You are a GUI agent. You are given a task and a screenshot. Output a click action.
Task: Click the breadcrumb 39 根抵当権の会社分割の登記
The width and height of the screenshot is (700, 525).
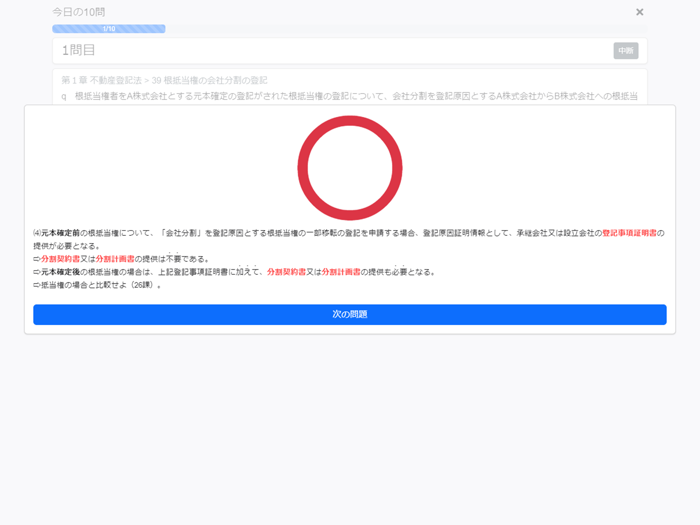[x=209, y=80]
